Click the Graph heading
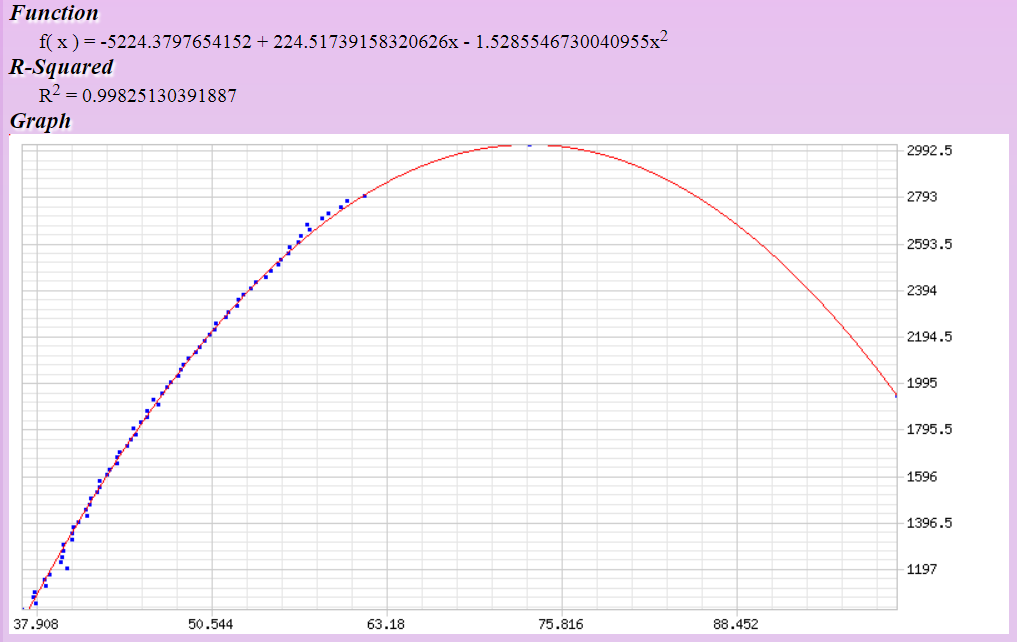1017x642 pixels. [x=40, y=121]
